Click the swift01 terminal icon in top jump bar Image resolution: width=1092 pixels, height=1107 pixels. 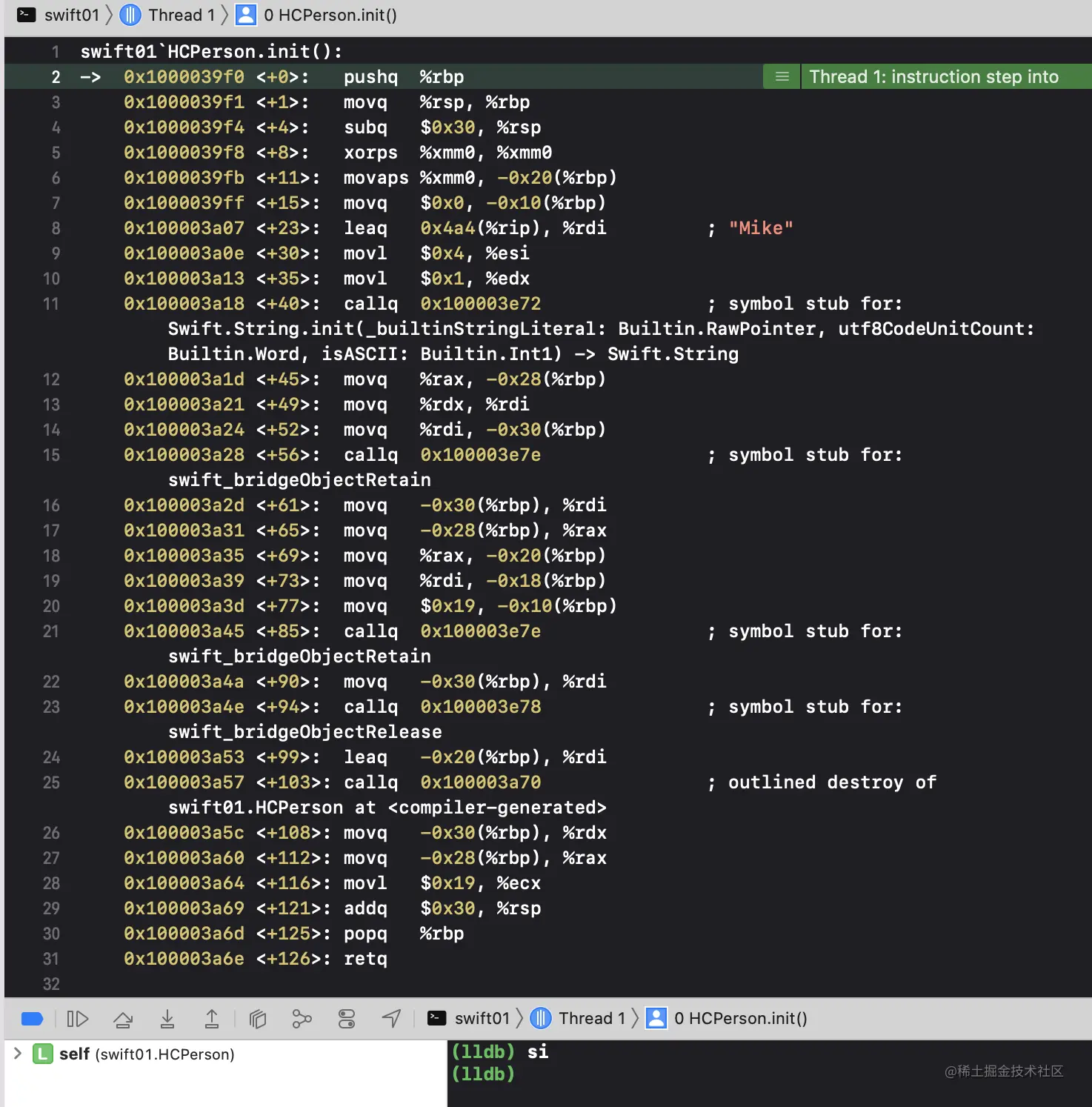(x=27, y=15)
